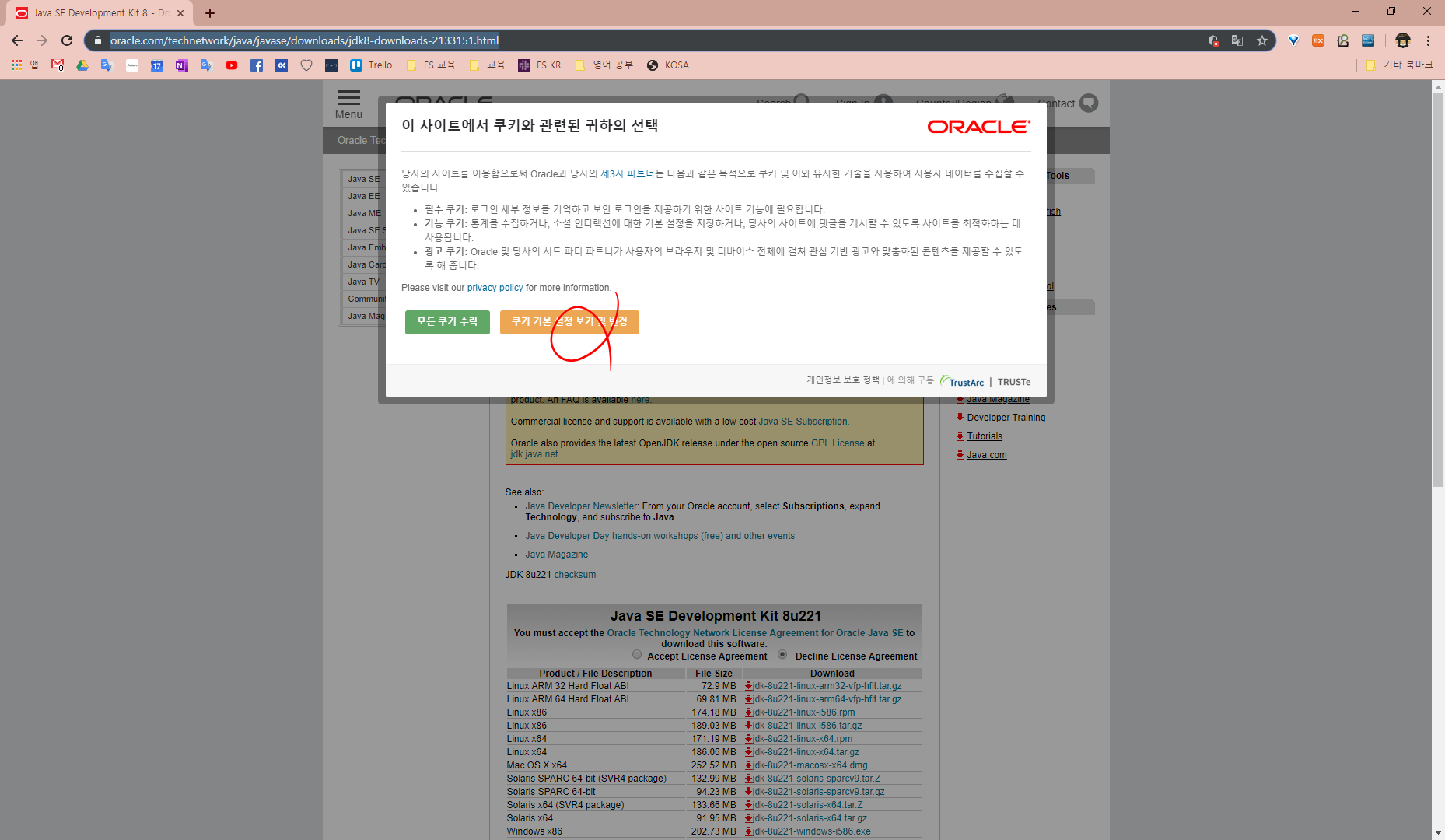Go back to the previous page

[x=17, y=40]
